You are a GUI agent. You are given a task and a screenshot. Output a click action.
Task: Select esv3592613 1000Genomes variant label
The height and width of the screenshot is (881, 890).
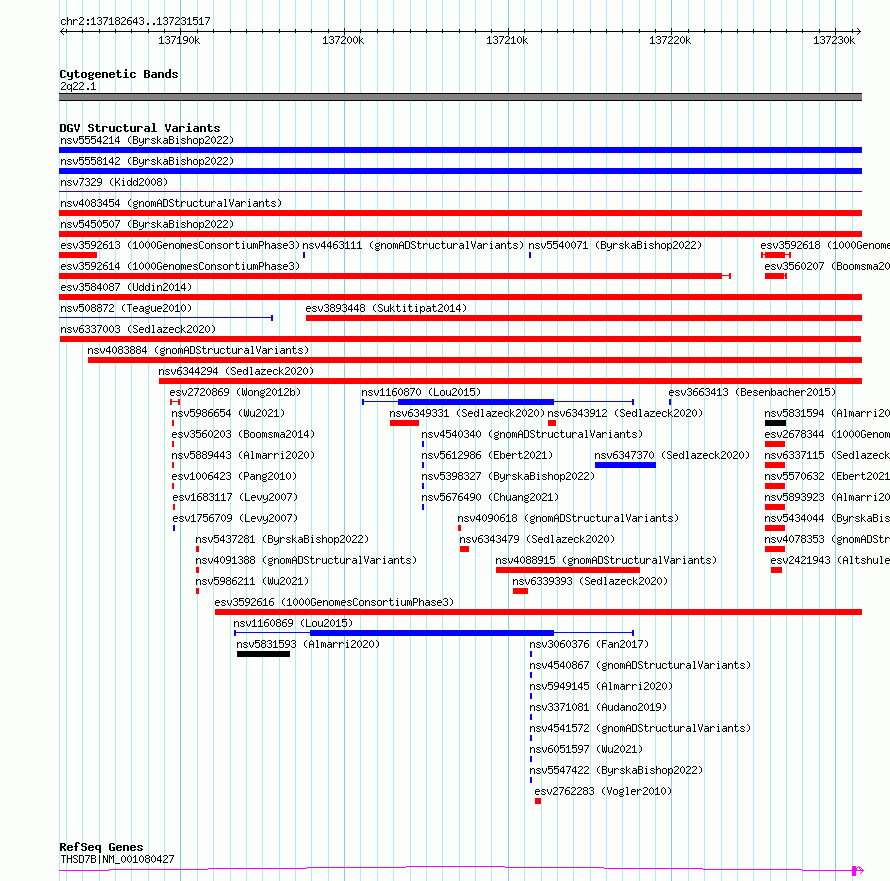point(180,245)
